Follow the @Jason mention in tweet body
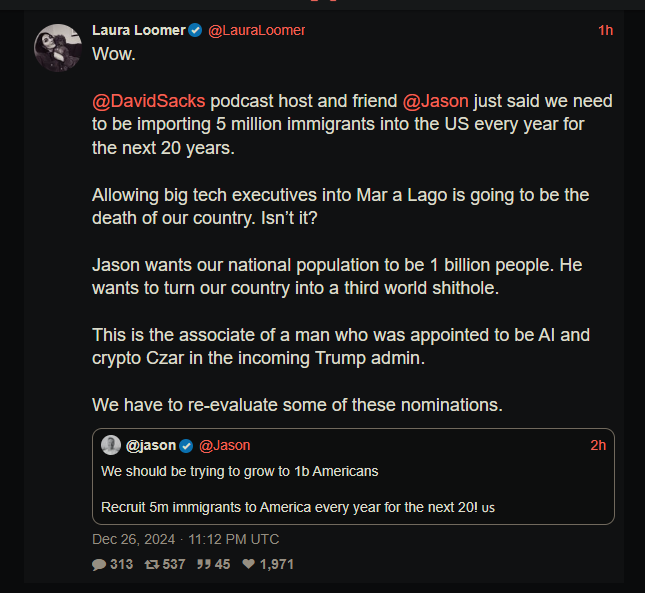Screen dimensions: 645x593 435,101
